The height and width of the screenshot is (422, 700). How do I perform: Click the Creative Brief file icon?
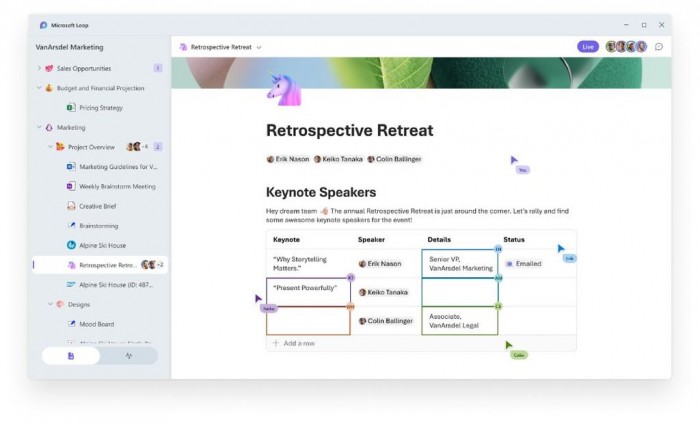click(71, 206)
